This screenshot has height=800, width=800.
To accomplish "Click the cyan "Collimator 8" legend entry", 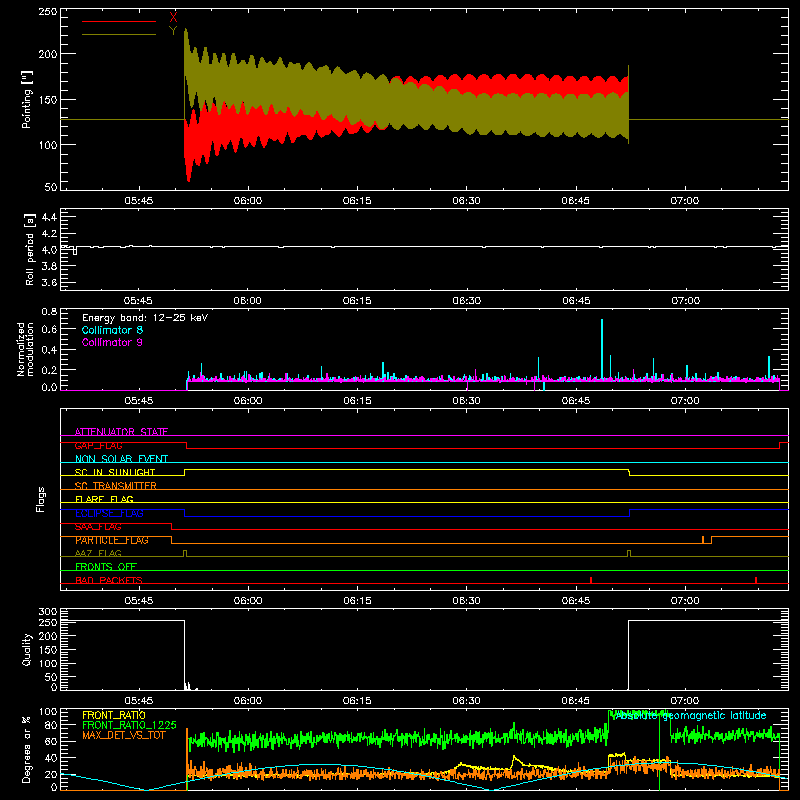I will 112,330.
